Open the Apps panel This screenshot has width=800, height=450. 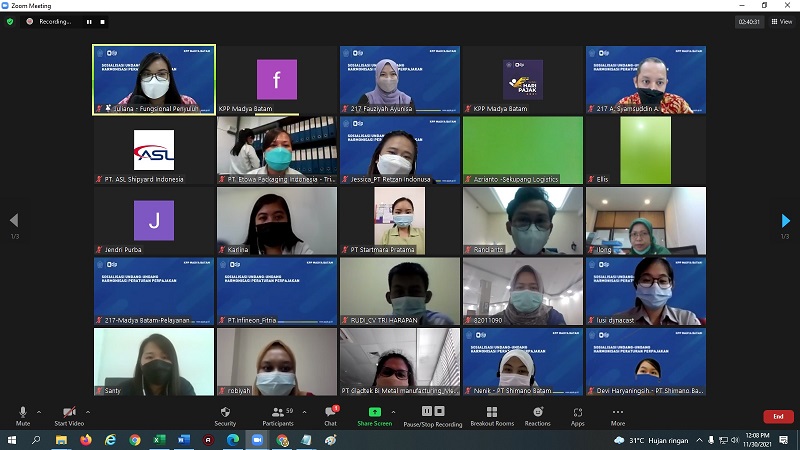click(x=578, y=414)
